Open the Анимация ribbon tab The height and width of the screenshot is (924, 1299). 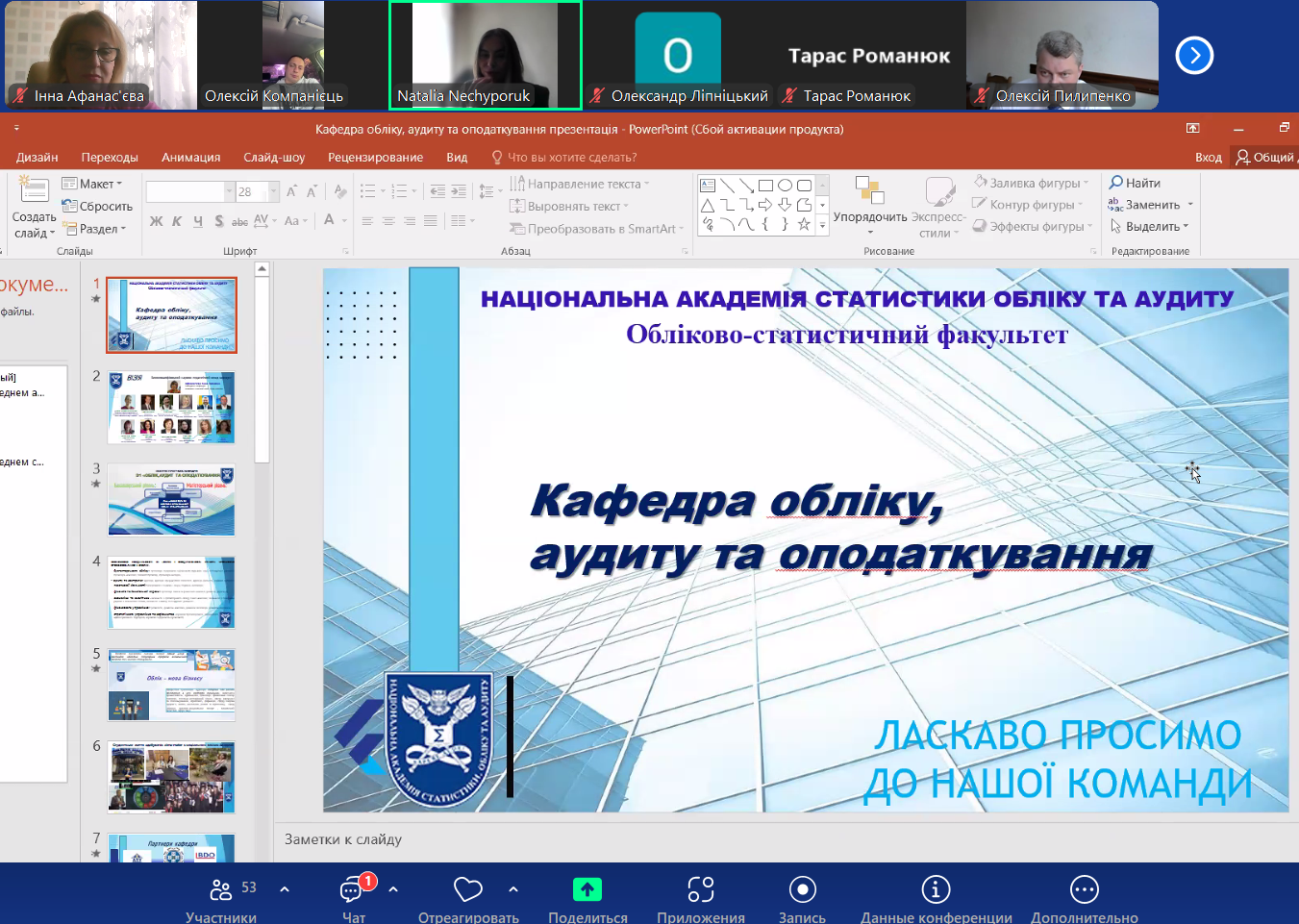[x=190, y=157]
